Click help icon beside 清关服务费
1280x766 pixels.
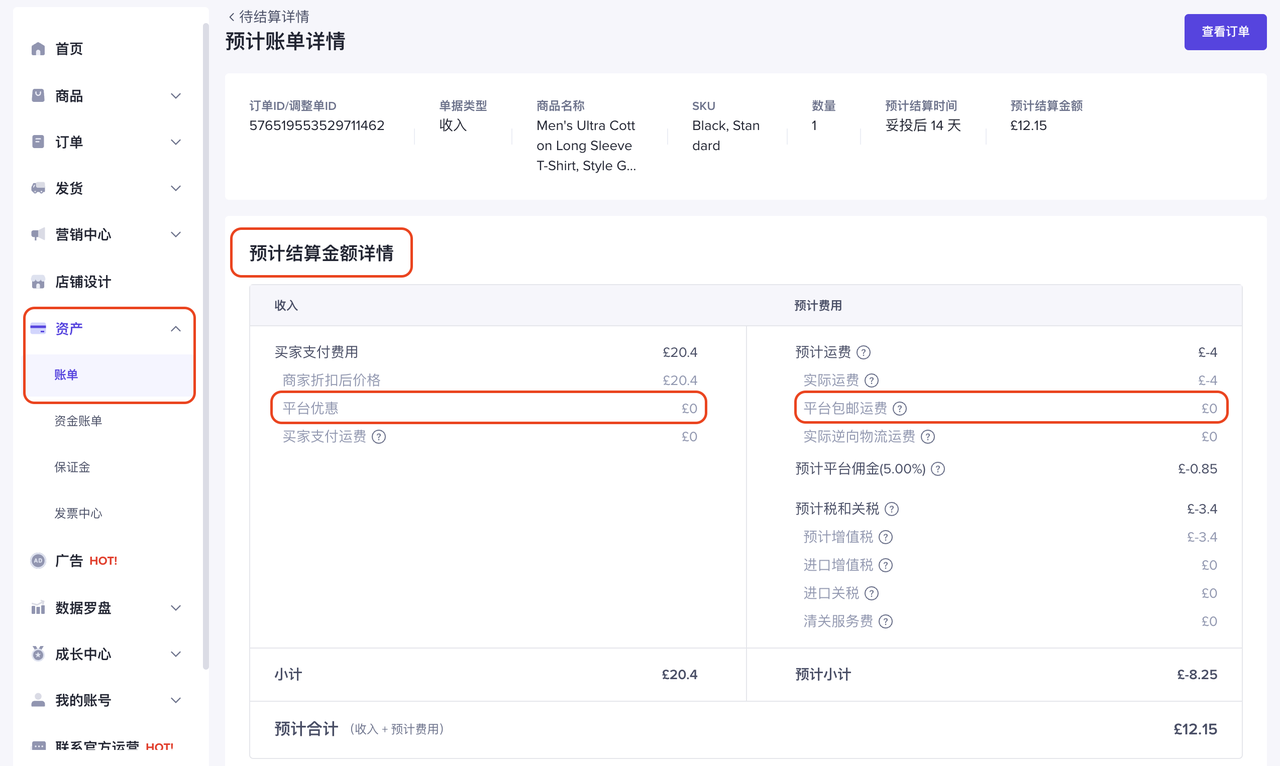click(886, 622)
